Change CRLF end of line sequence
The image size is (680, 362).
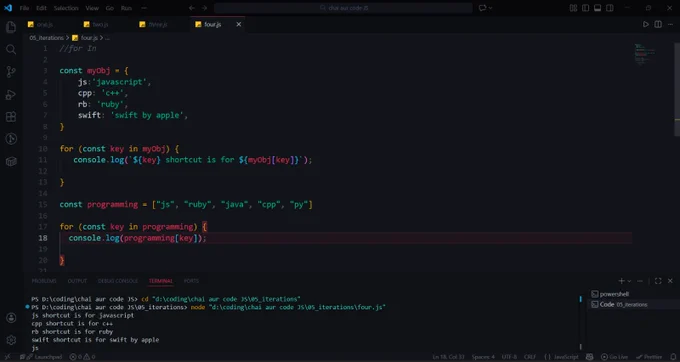tap(530, 357)
